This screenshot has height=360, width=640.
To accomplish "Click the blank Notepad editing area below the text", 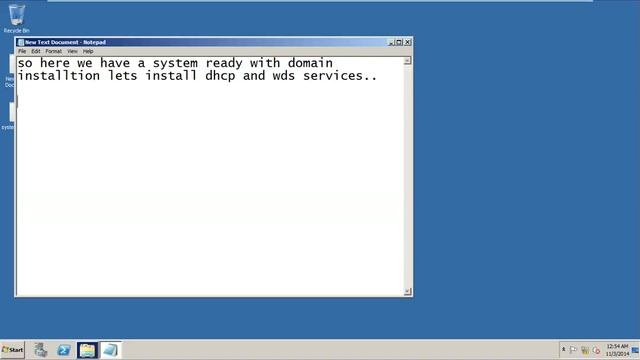I will coord(210,188).
